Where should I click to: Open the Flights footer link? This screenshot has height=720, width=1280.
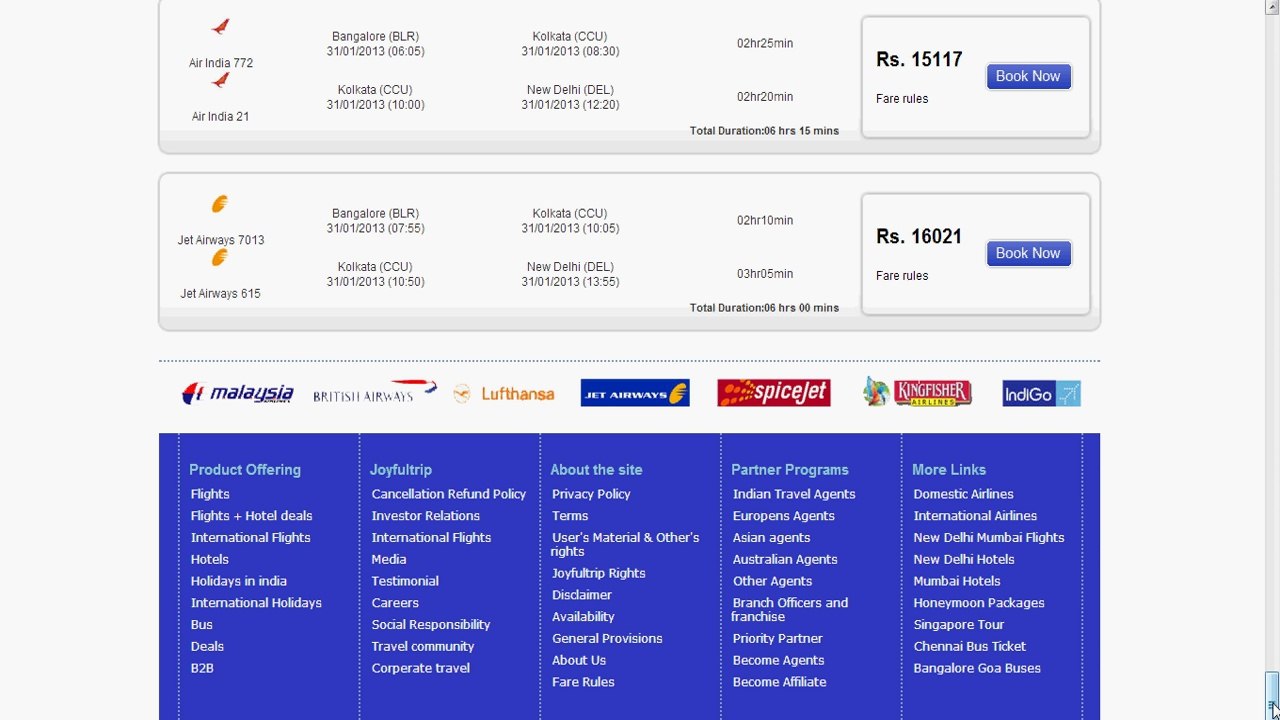coord(210,494)
